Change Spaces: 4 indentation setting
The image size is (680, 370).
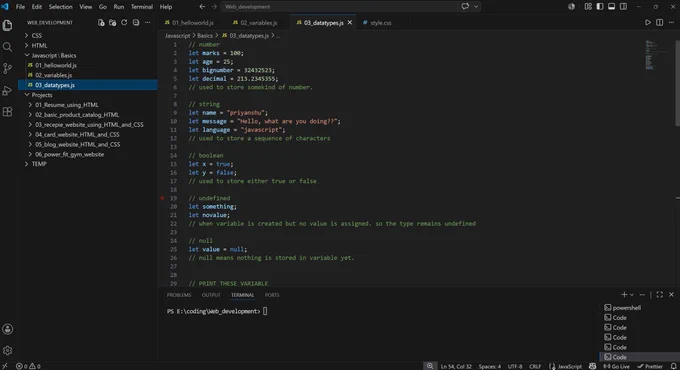pyautogui.click(x=490, y=366)
